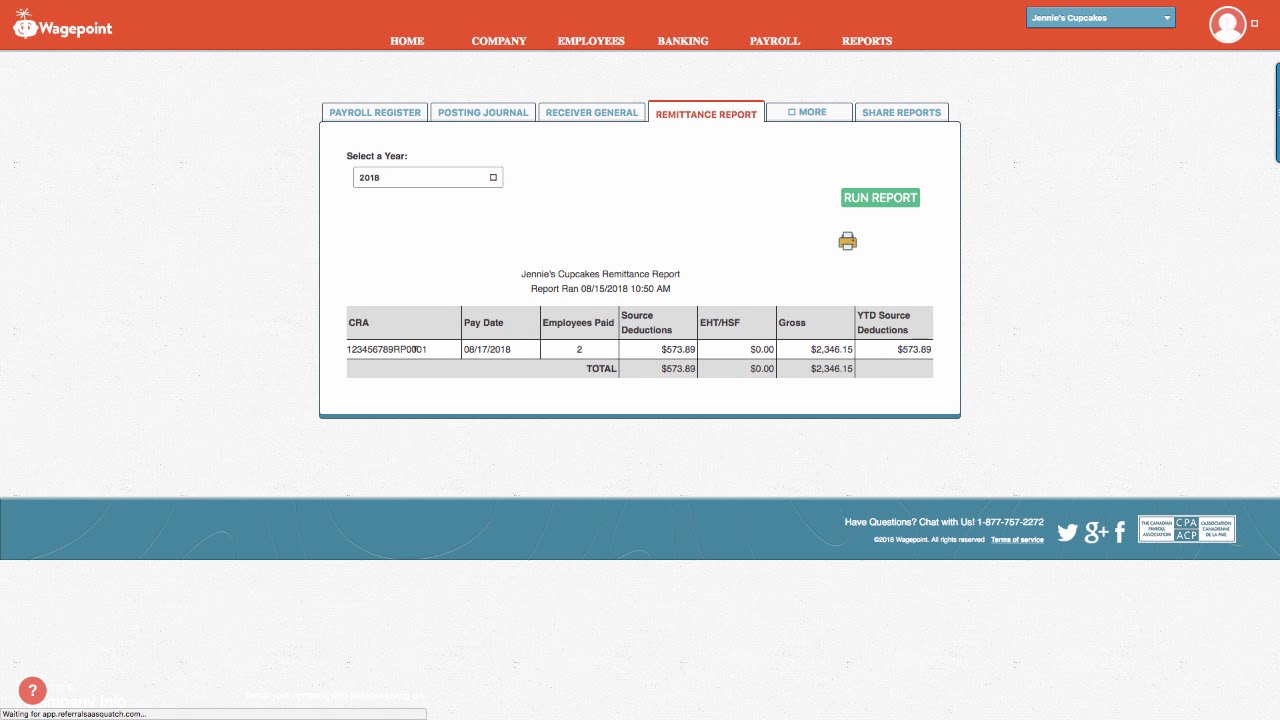Open the REPORTS menu
This screenshot has height=720, width=1280.
coord(867,41)
